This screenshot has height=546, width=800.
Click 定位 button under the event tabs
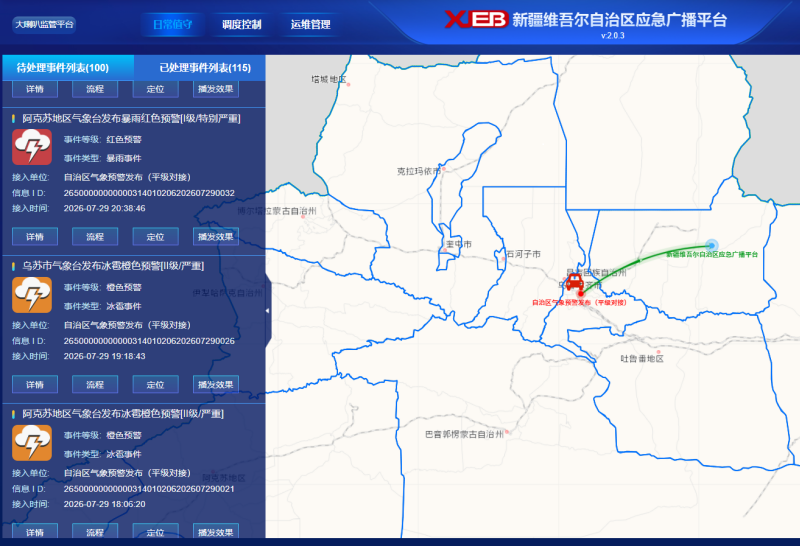pyautogui.click(x=156, y=89)
